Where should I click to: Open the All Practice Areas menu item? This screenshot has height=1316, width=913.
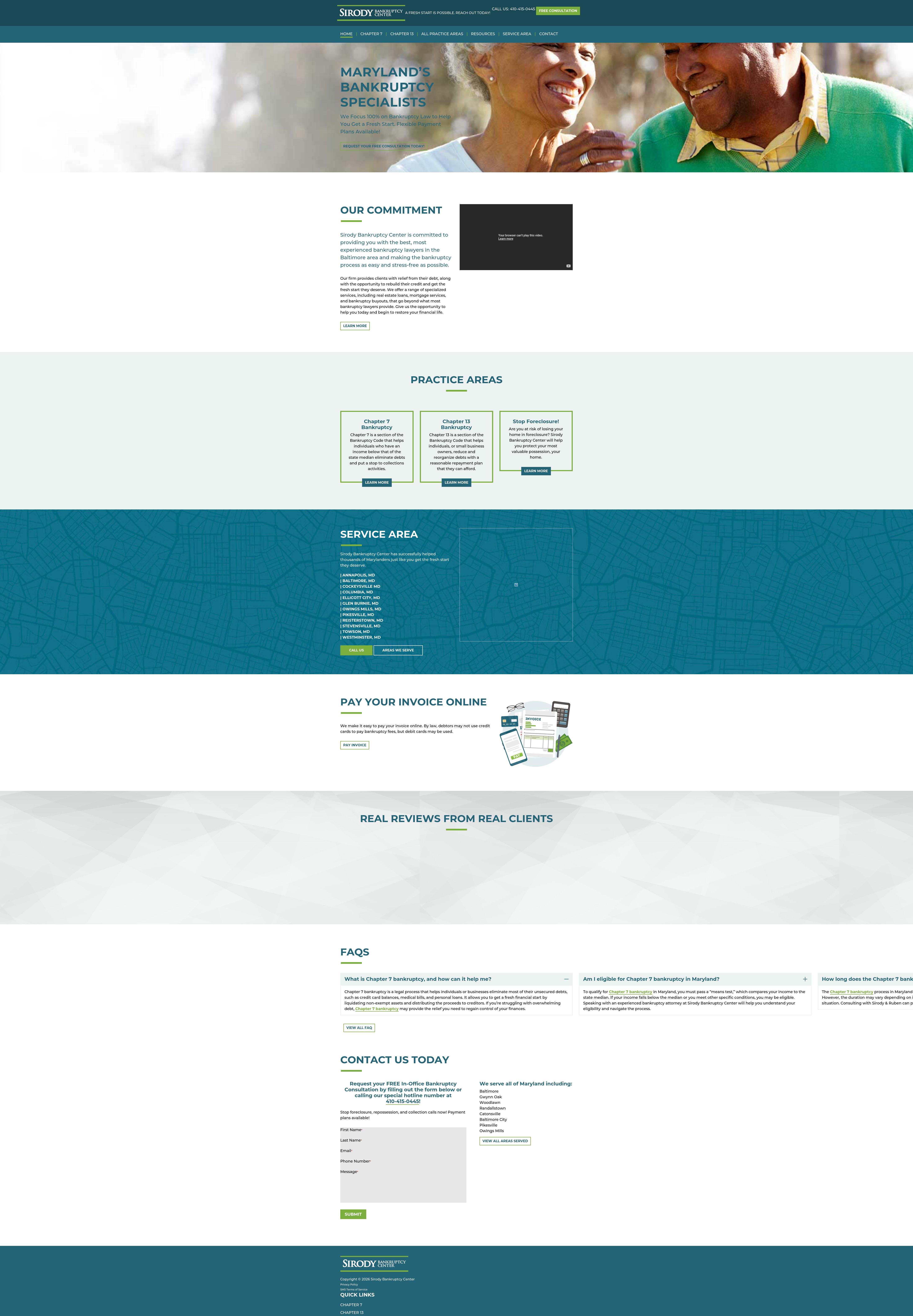click(442, 34)
